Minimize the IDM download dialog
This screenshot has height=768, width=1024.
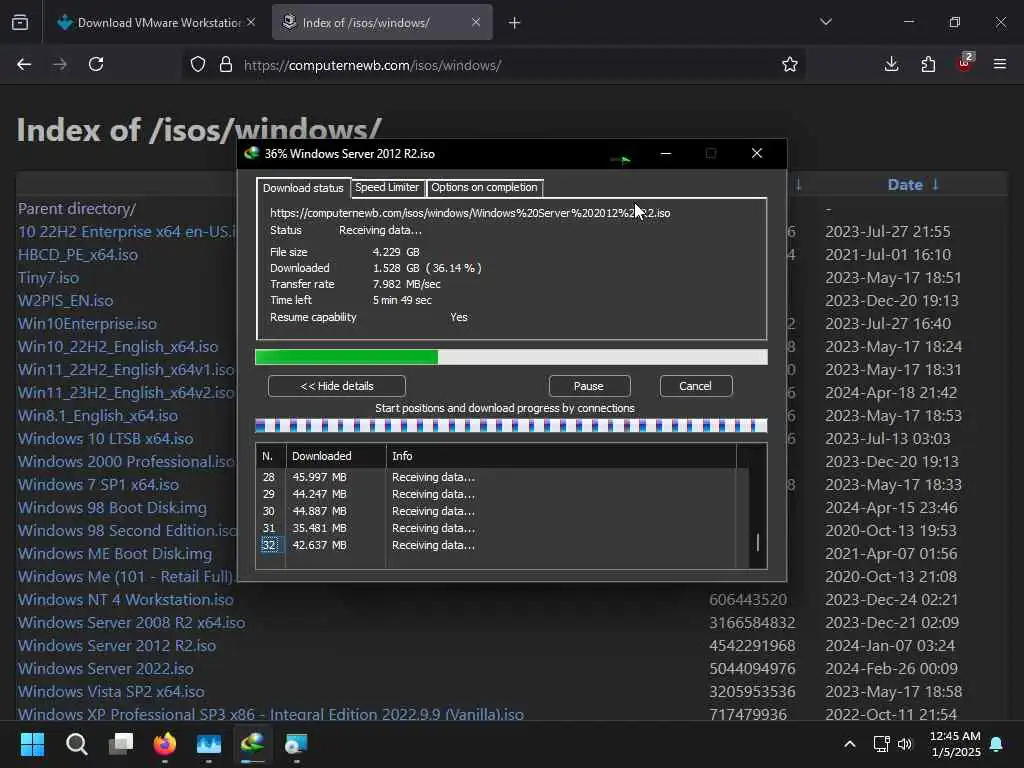(x=665, y=153)
